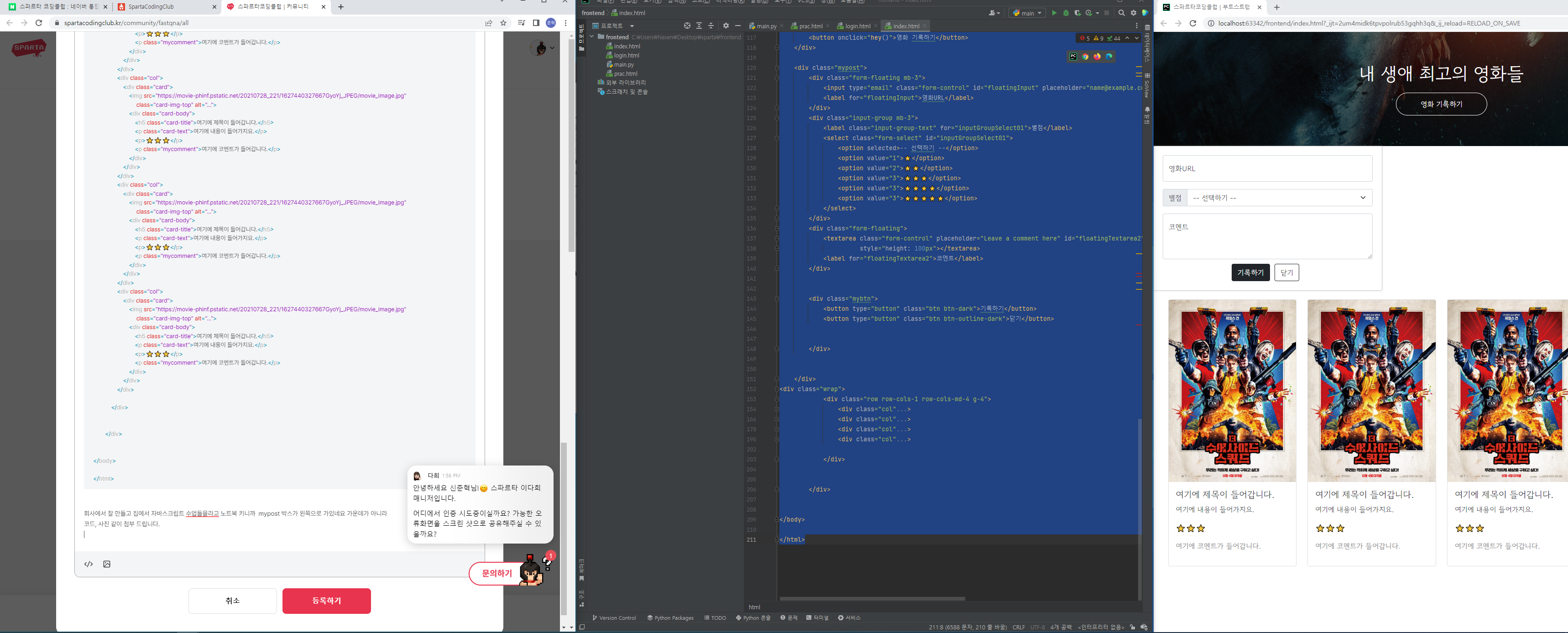The width and height of the screenshot is (1568, 633).
Task: Open the Python Packages tool window
Action: tap(670, 618)
